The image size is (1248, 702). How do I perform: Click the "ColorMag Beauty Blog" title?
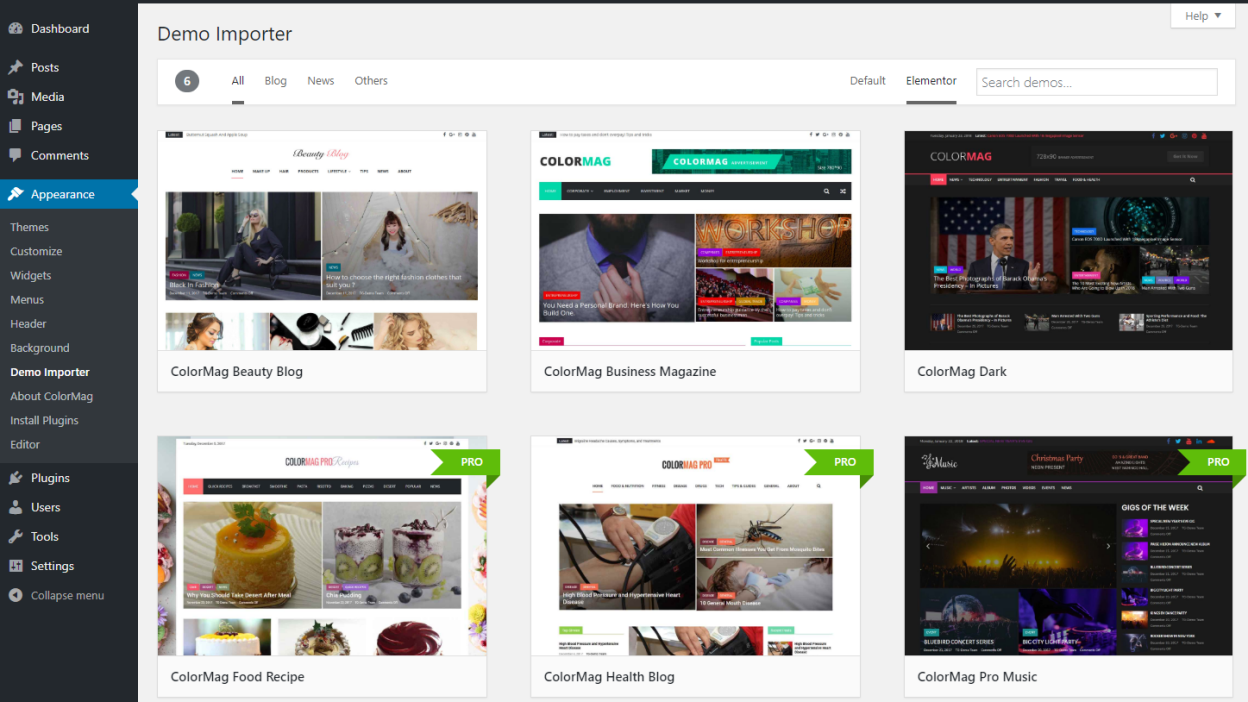tap(237, 371)
